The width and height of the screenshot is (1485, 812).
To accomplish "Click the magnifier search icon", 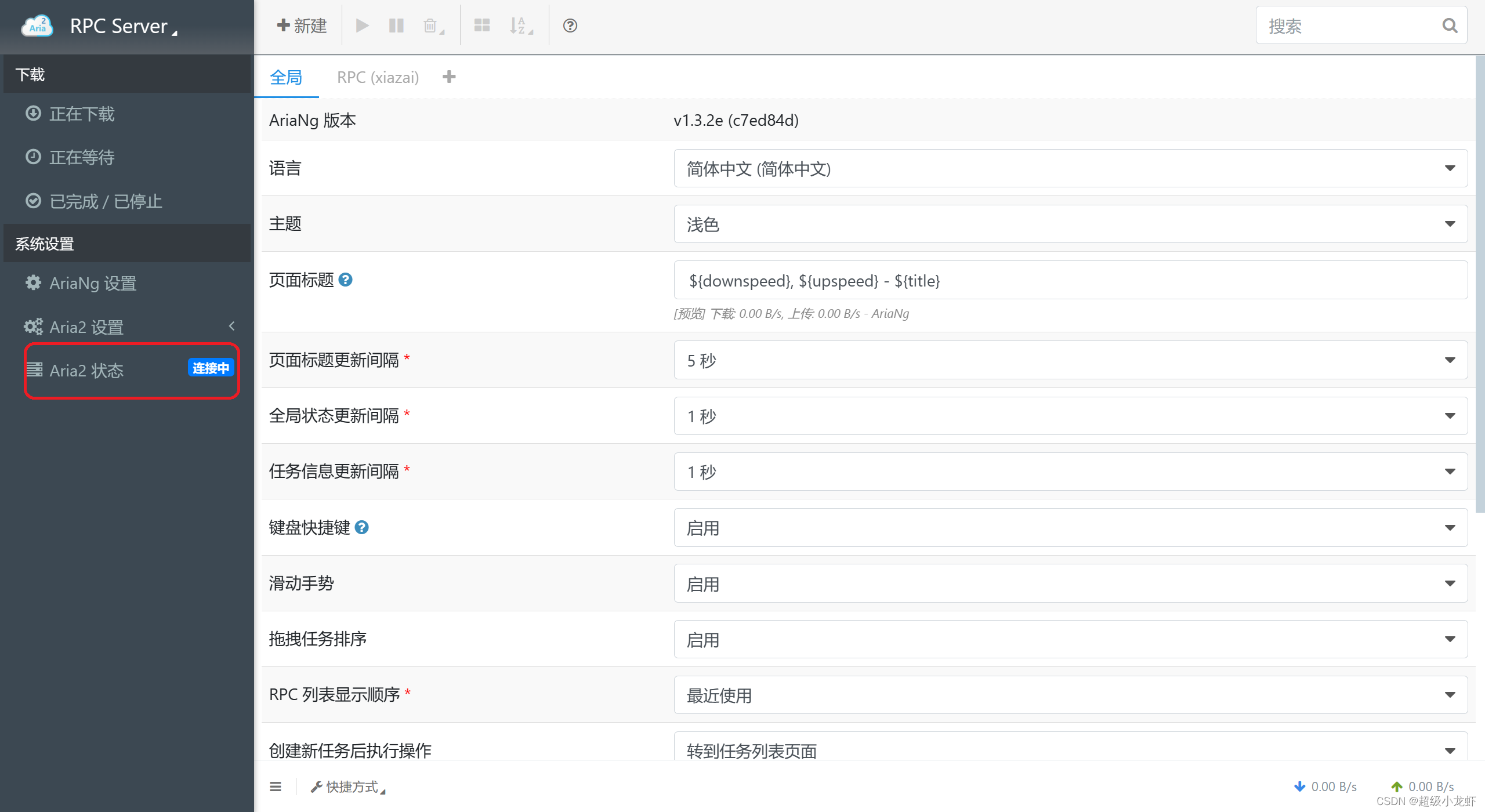I will coord(1450,26).
